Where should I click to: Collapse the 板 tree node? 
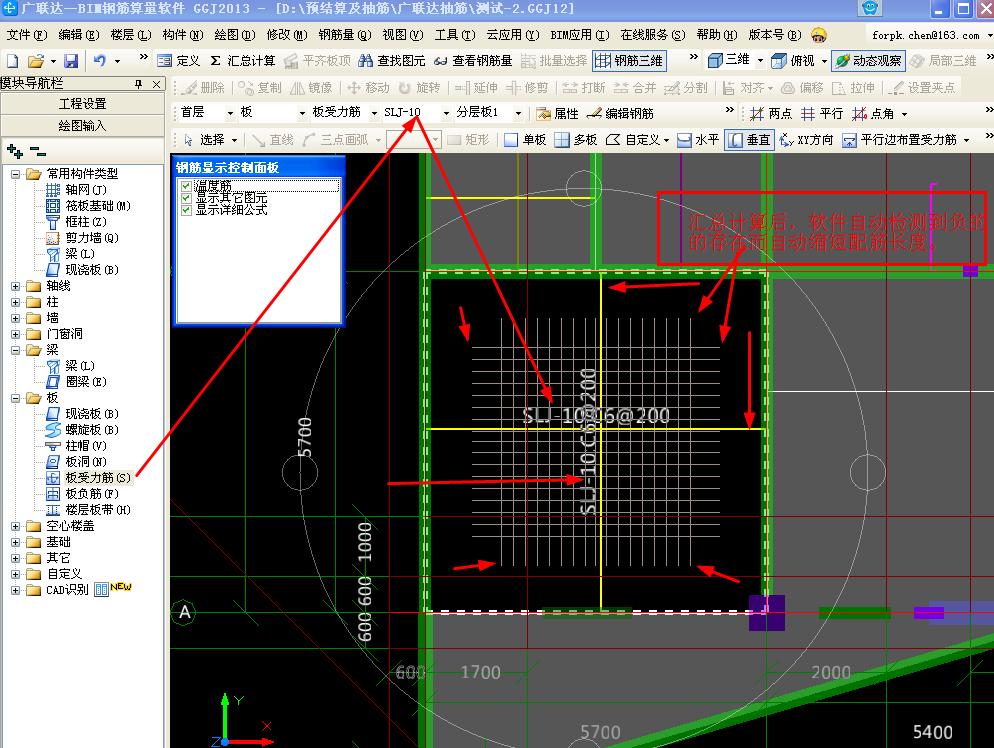(x=16, y=398)
